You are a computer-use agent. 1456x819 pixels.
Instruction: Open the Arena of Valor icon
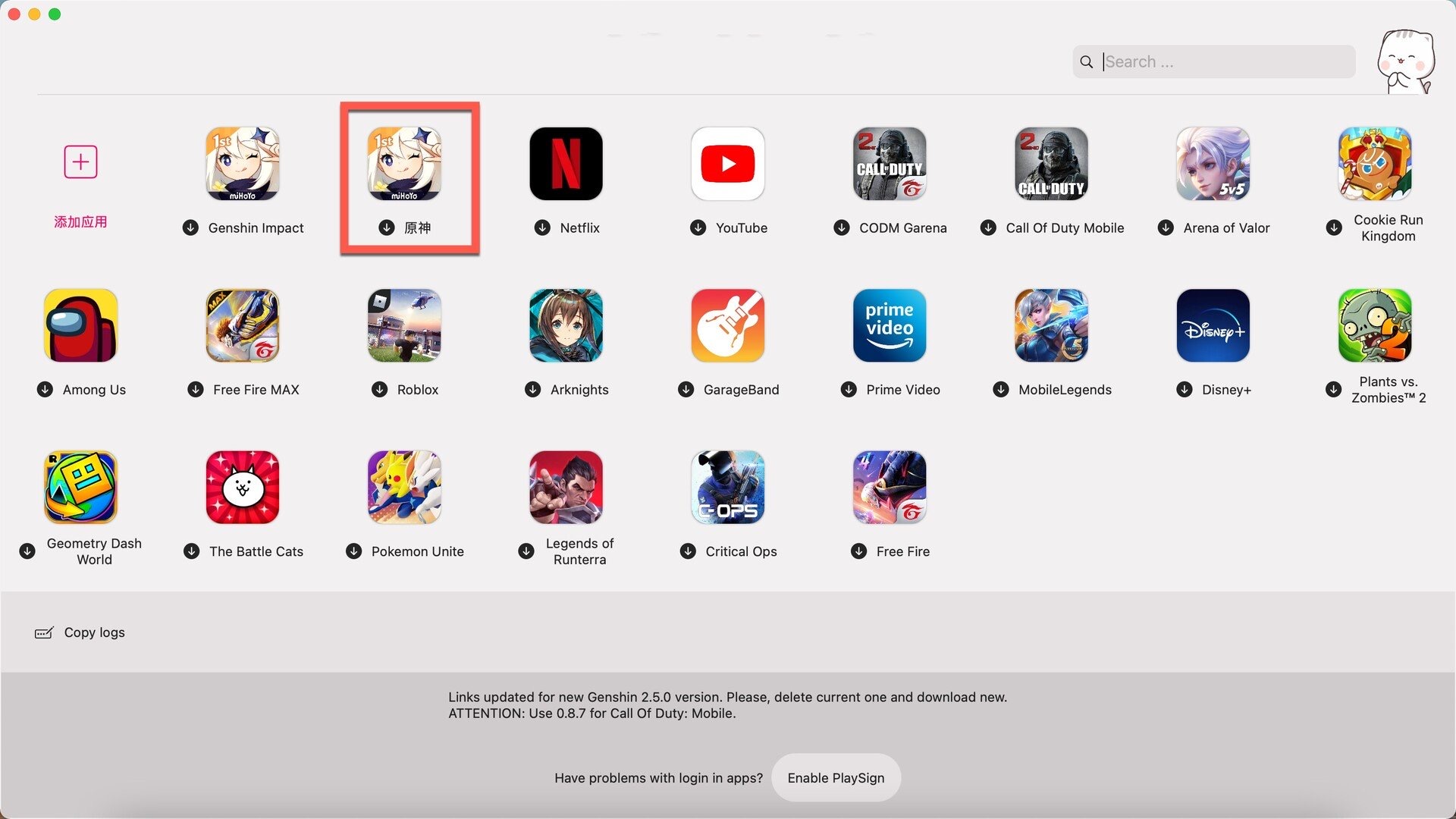(1213, 163)
